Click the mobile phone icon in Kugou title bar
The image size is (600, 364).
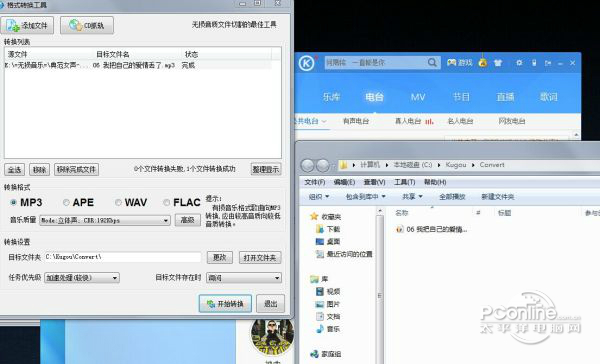(534, 62)
